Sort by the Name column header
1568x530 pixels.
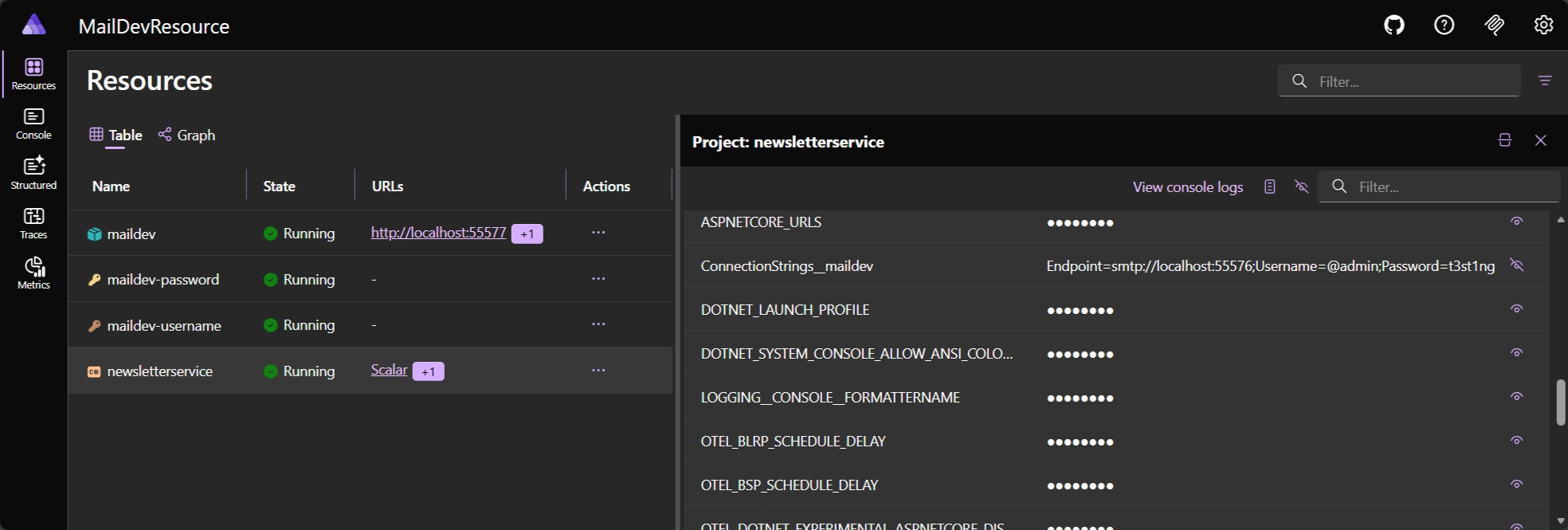tap(111, 186)
